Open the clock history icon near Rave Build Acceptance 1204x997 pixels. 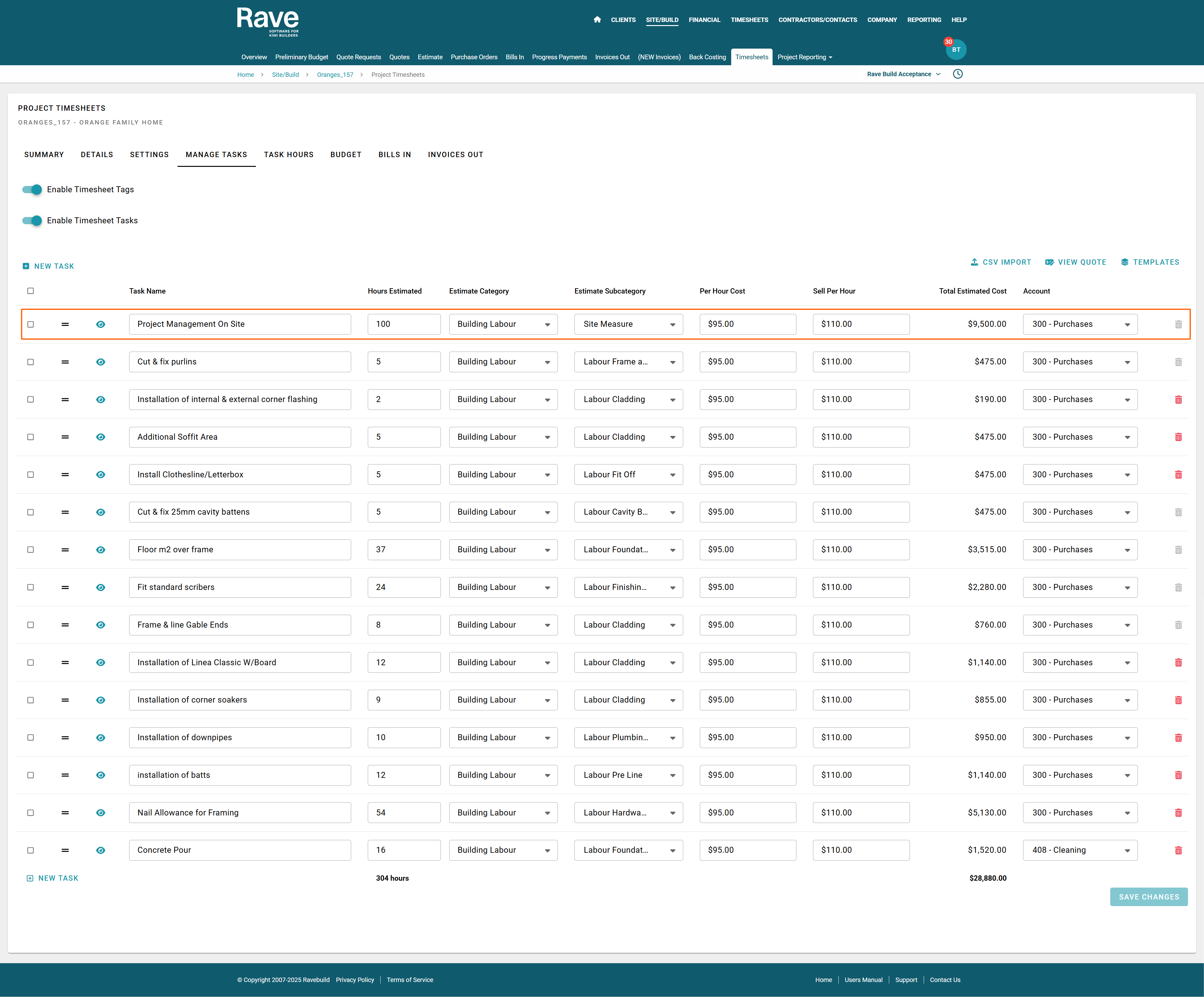point(958,74)
